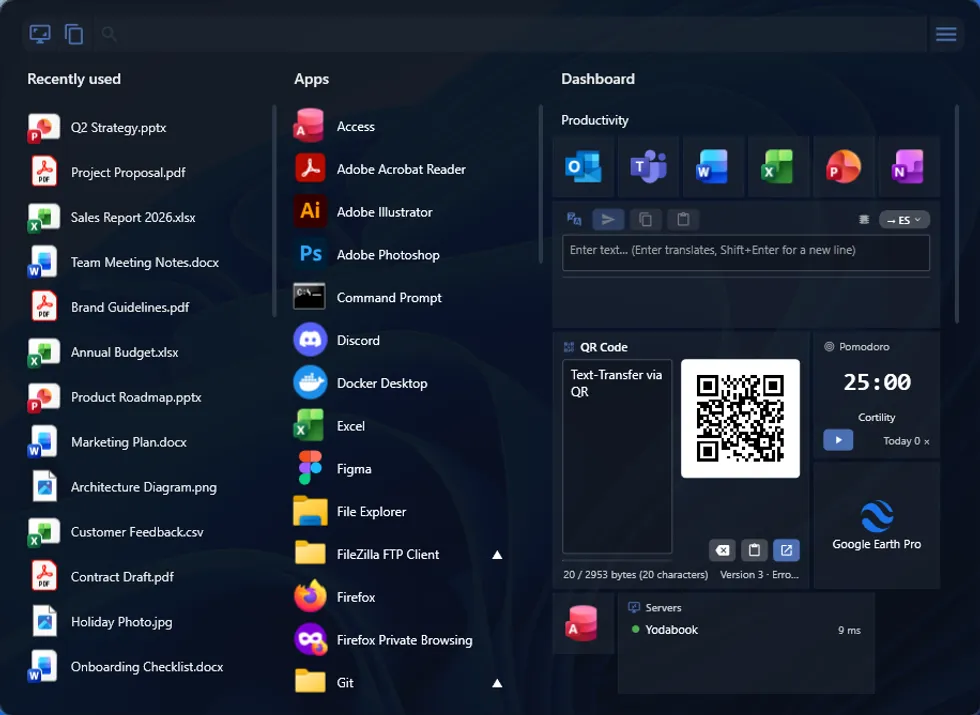Clear QR text with backspace icon
This screenshot has height=715, width=980.
[722, 550]
